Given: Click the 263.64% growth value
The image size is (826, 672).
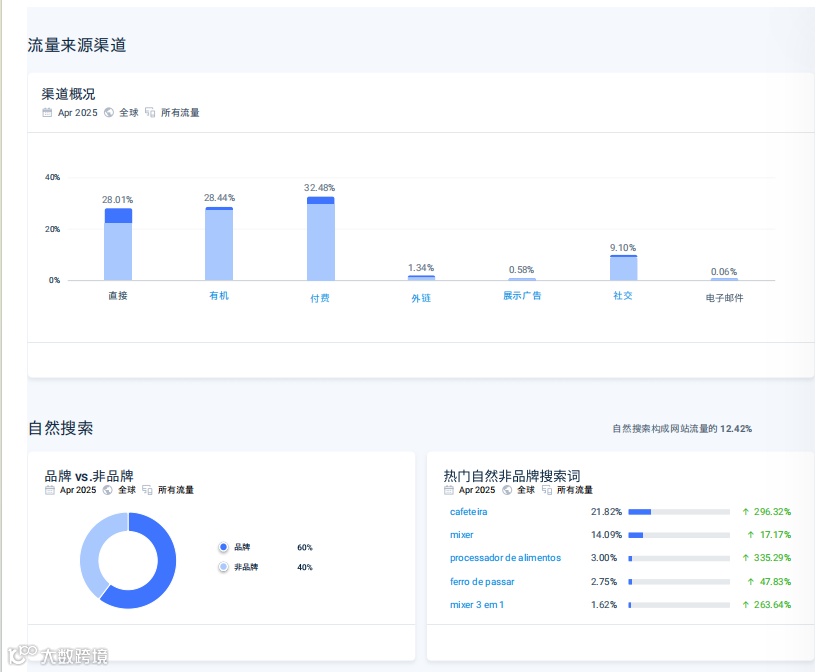Looking at the screenshot, I should 772,605.
